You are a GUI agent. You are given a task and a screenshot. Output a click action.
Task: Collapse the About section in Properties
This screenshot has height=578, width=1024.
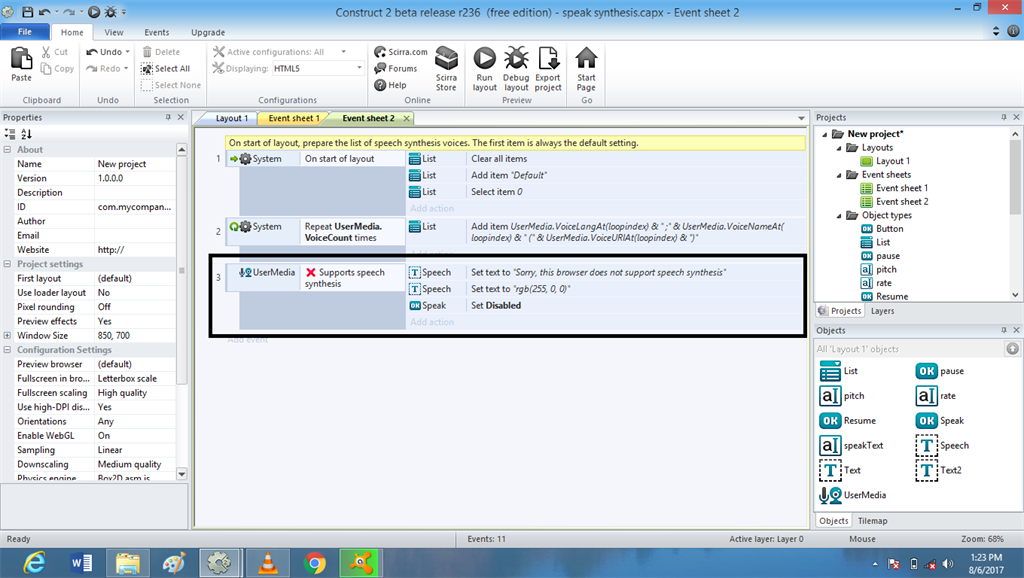point(7,150)
